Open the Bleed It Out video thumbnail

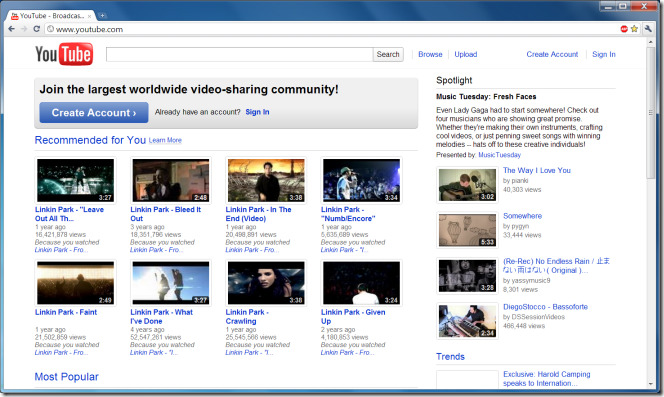171,180
